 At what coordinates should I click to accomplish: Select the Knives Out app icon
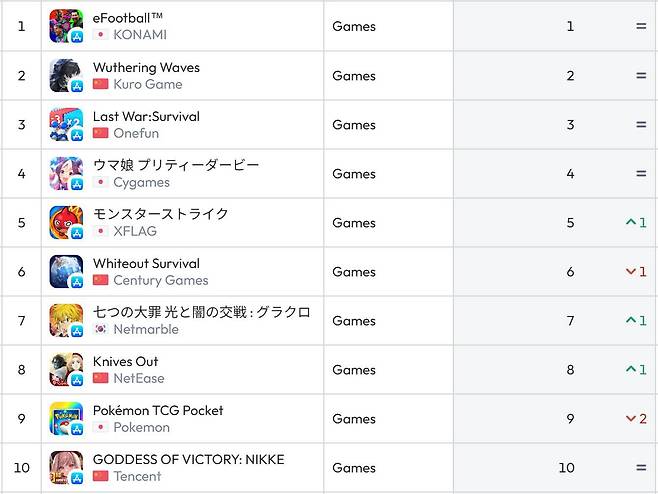click(66, 369)
